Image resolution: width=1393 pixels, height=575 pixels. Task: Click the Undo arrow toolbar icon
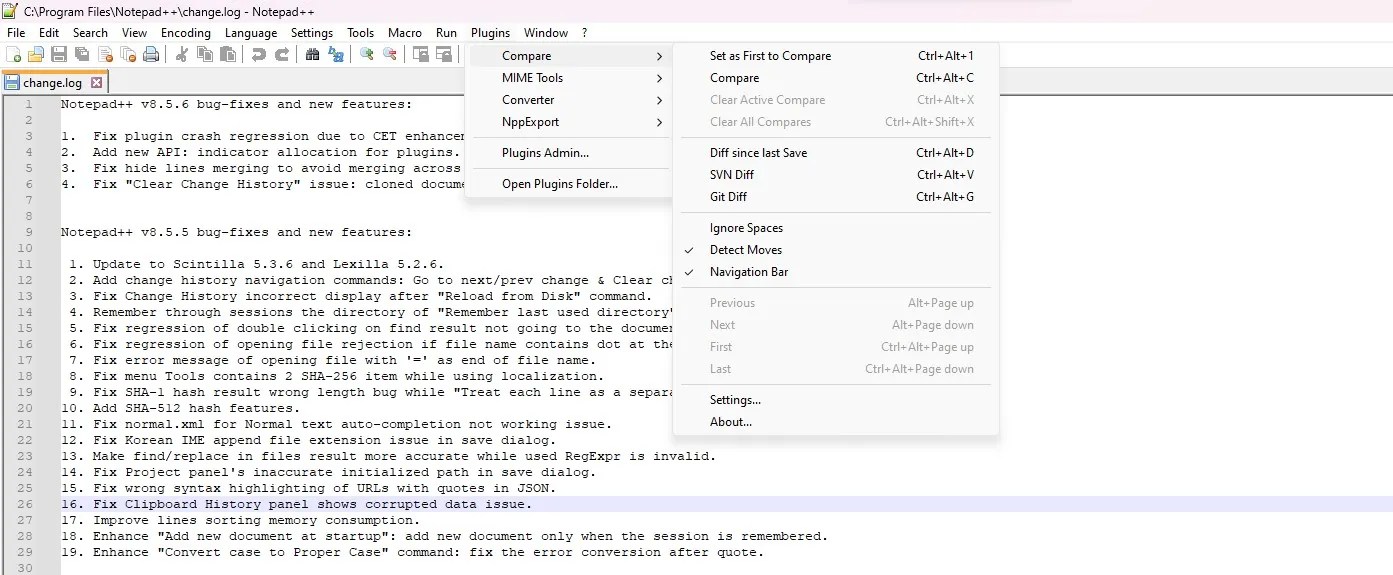tap(259, 54)
